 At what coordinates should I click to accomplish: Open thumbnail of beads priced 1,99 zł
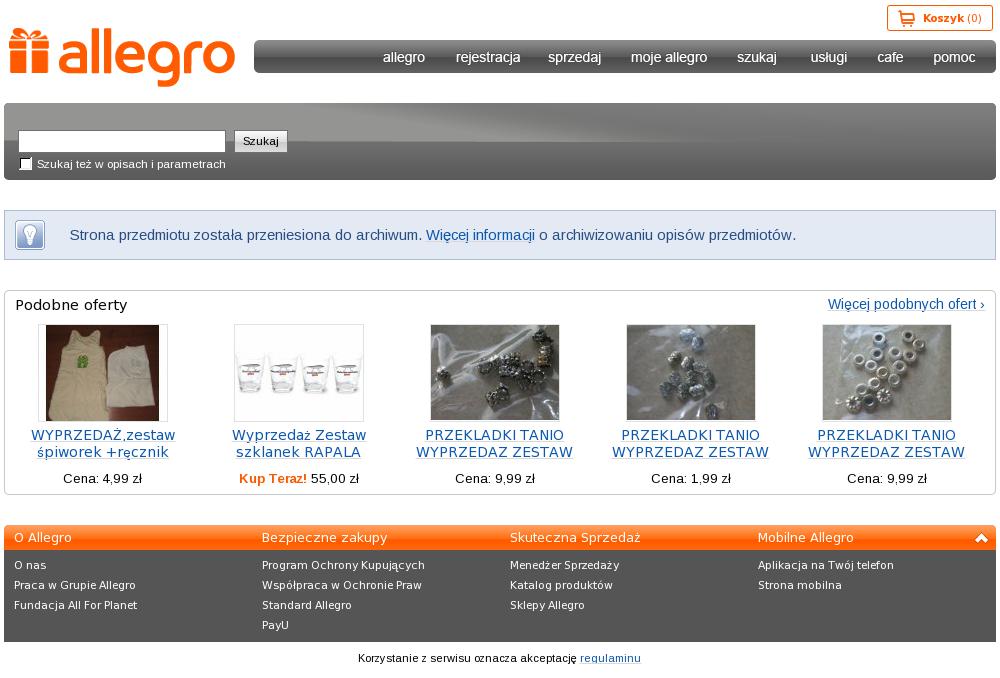point(691,372)
